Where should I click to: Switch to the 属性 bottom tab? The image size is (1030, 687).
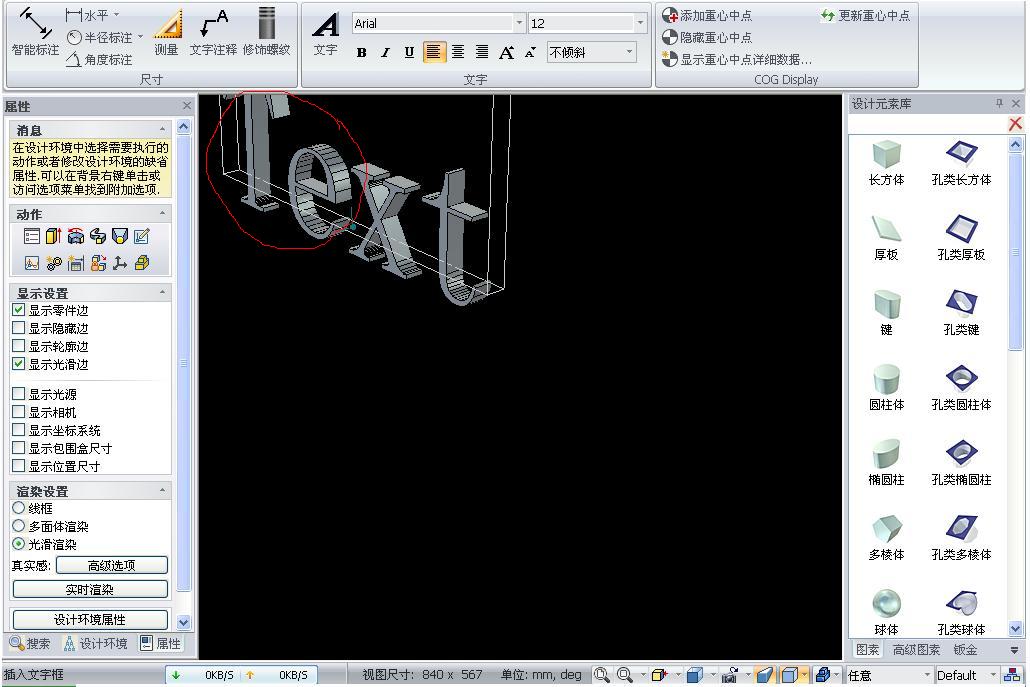tap(160, 643)
